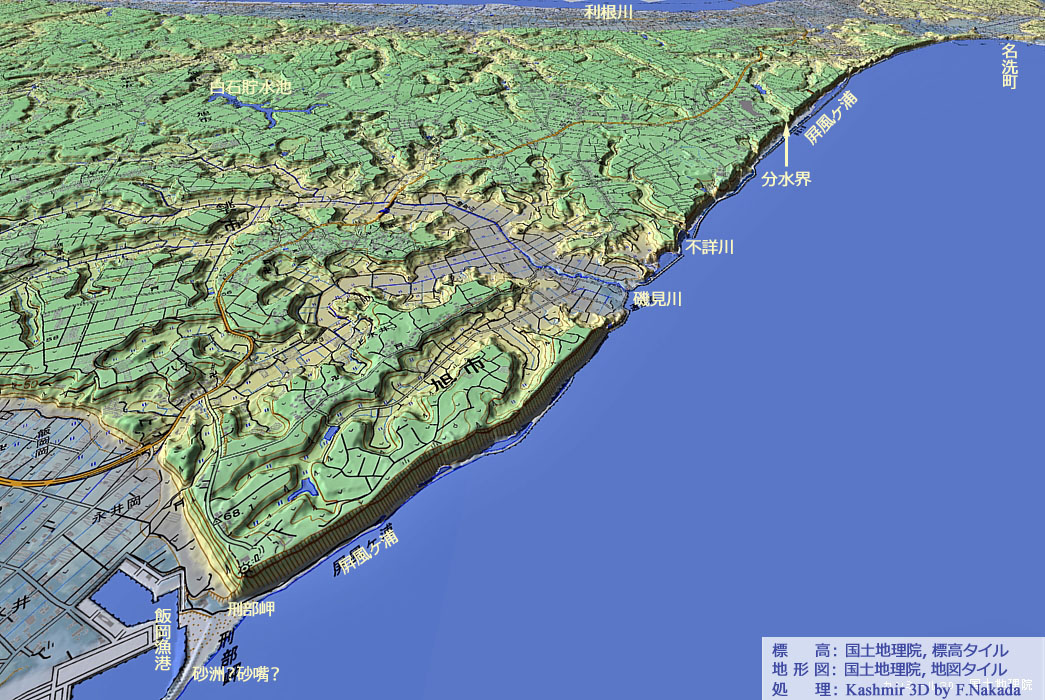The height and width of the screenshot is (700, 1045).
Task: Select the 刑部岬 cape label
Action: click(x=250, y=608)
